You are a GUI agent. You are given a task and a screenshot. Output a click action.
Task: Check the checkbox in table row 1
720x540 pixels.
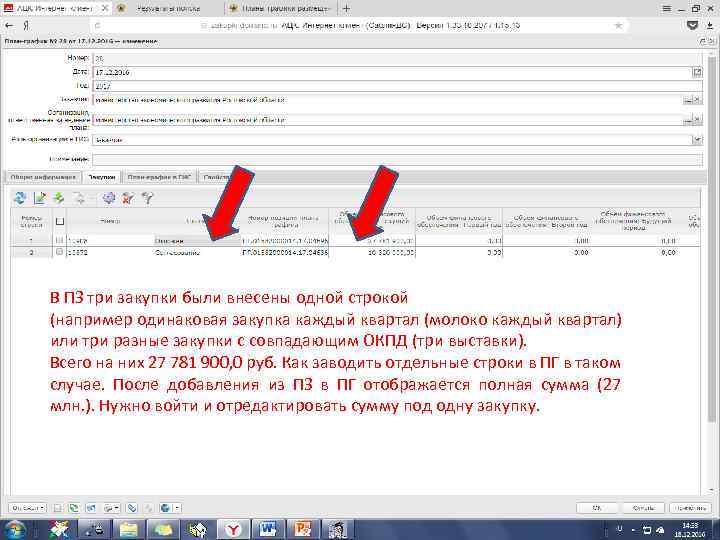(59, 240)
